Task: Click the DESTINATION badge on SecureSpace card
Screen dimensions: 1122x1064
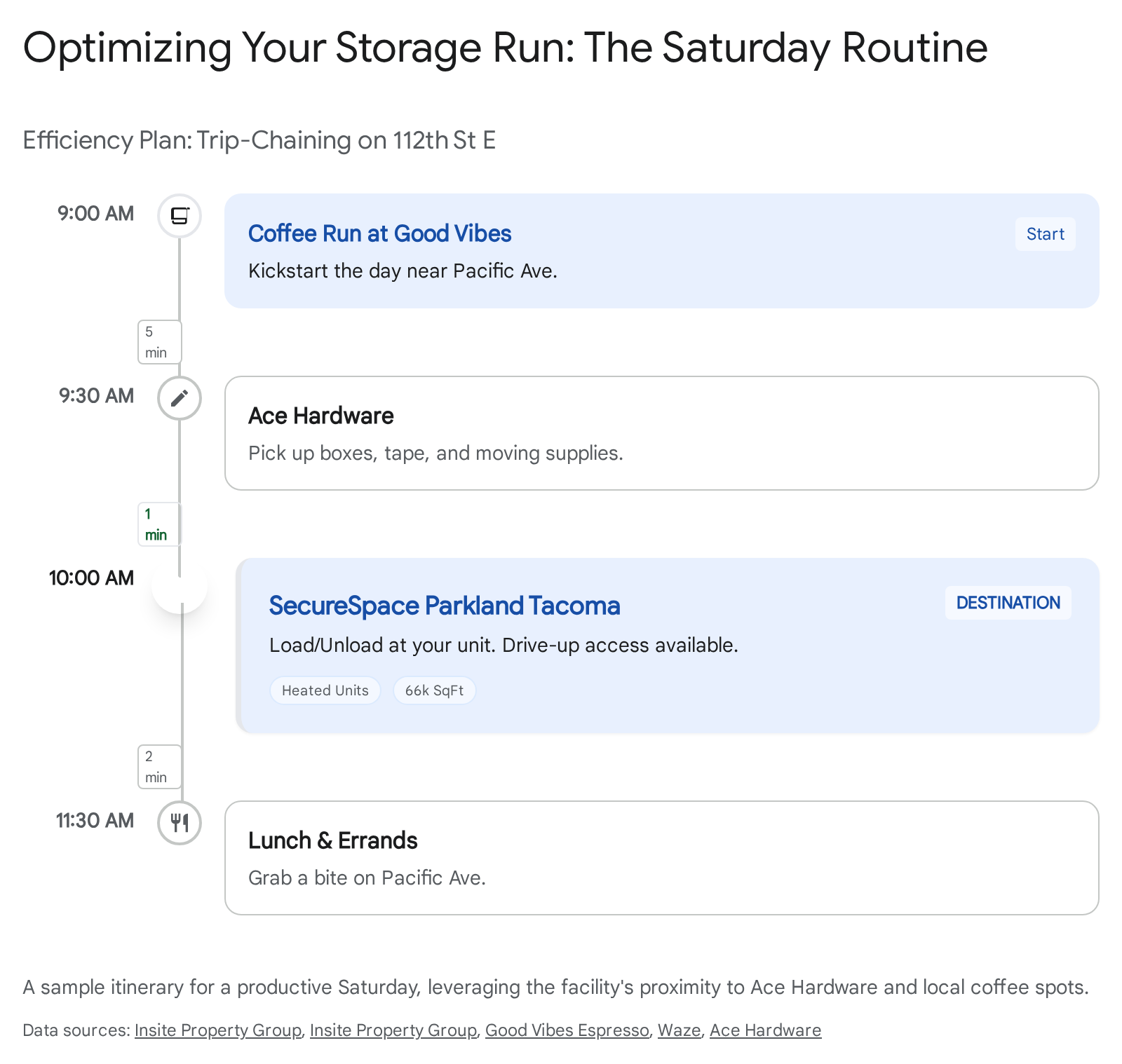Action: (1008, 603)
